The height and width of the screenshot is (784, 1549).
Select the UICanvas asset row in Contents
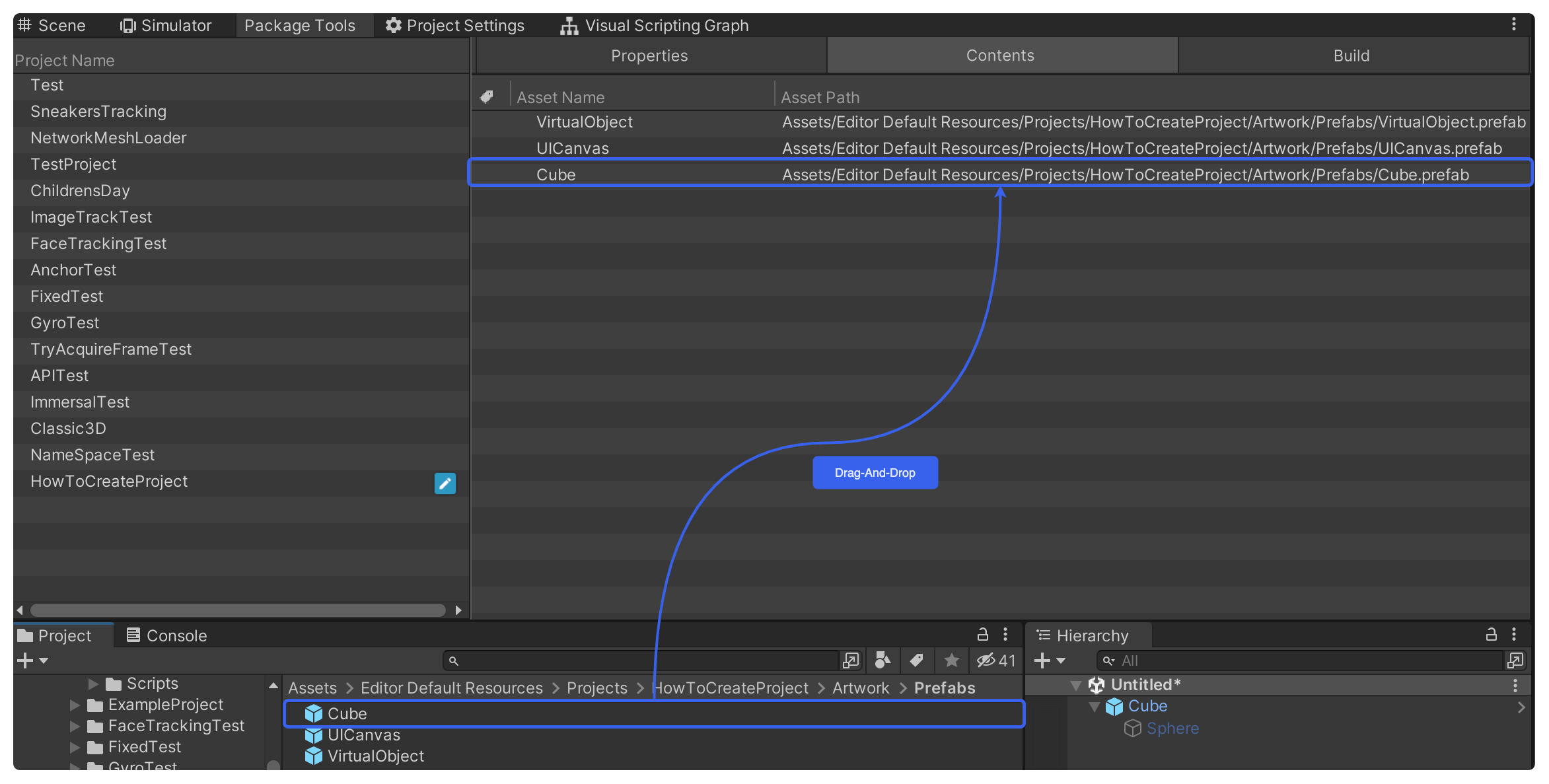(x=1001, y=149)
